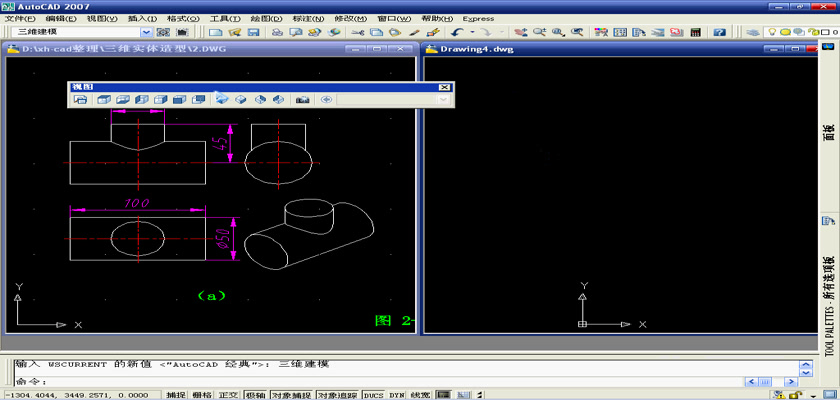Toggle 极轴 polar tracking in the status bar
The width and height of the screenshot is (840, 400).
[256, 395]
